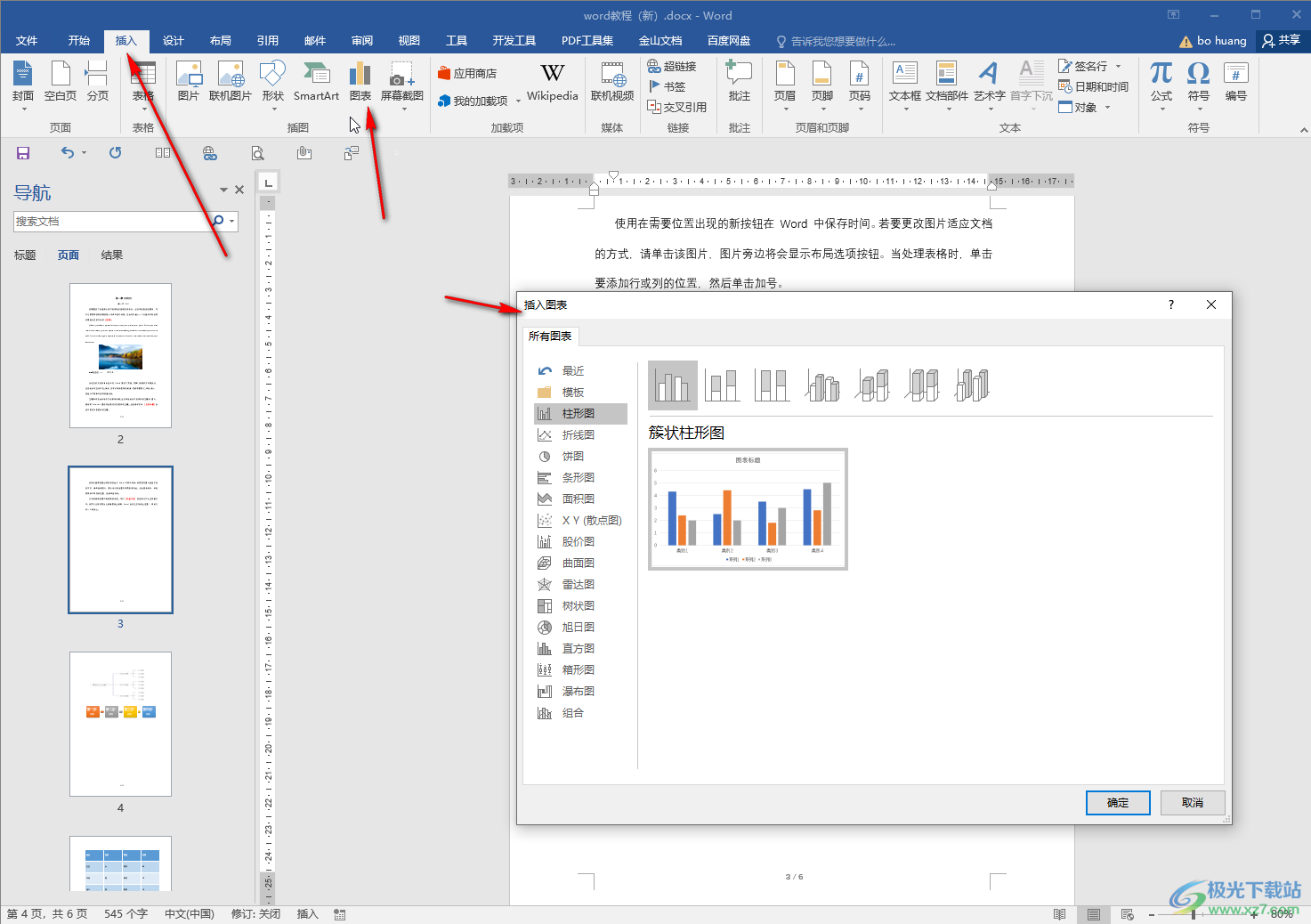Open the footer (页脚) dropdown

tap(822, 85)
